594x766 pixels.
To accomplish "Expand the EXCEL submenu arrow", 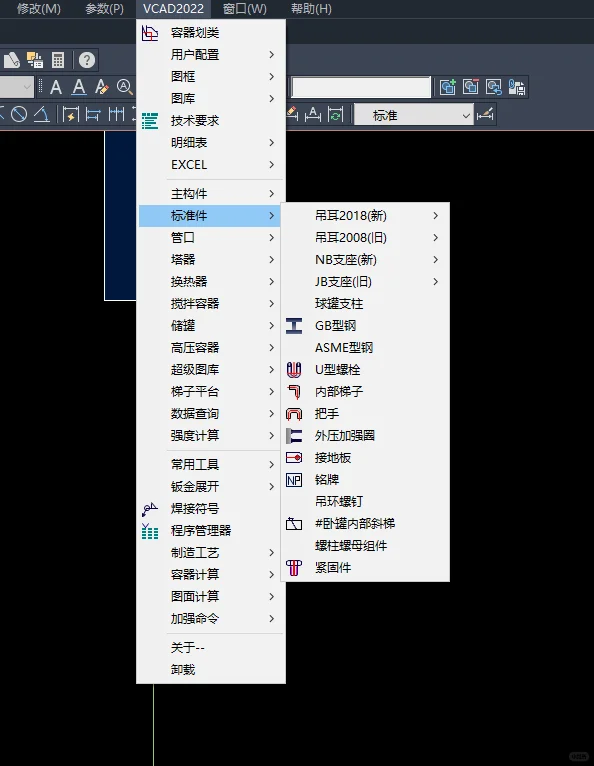I will [272, 165].
